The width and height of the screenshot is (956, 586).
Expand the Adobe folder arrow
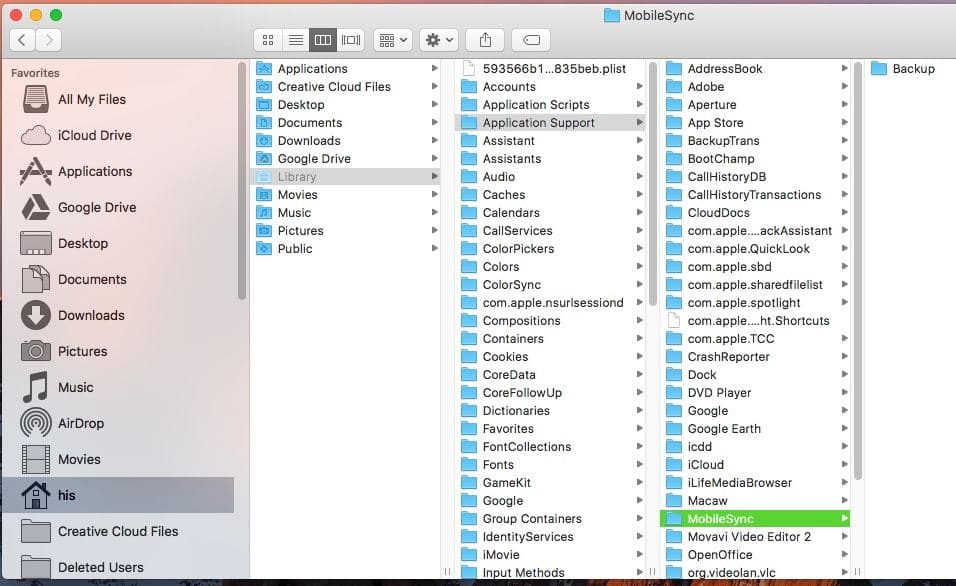844,87
